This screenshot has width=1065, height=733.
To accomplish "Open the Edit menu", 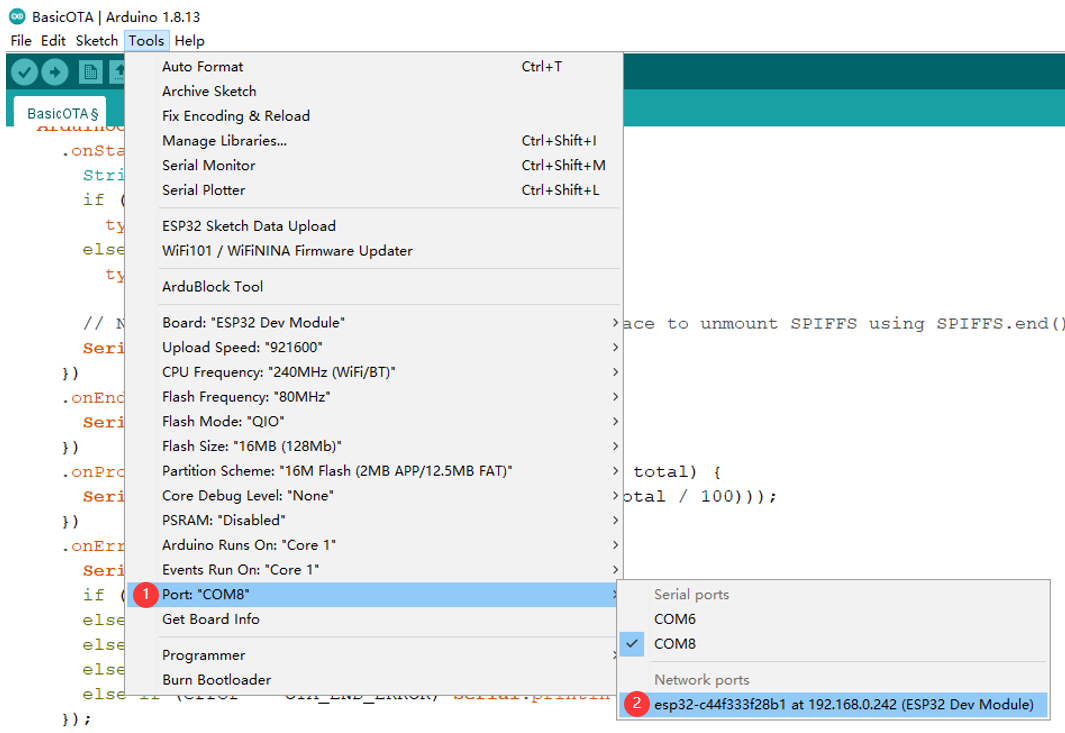I will point(53,41).
